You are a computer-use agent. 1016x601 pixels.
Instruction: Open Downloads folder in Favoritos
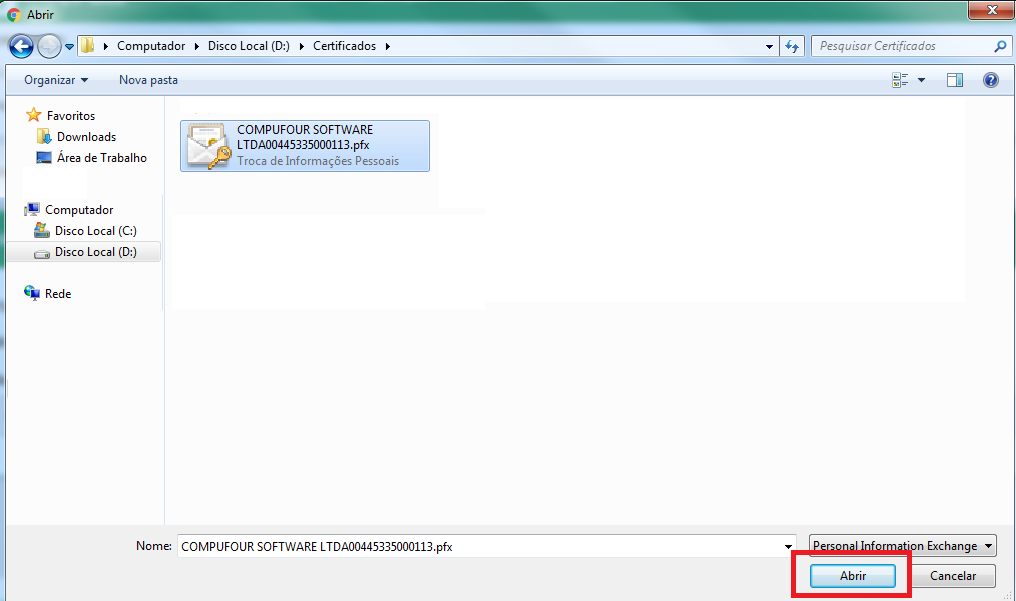[x=86, y=137]
